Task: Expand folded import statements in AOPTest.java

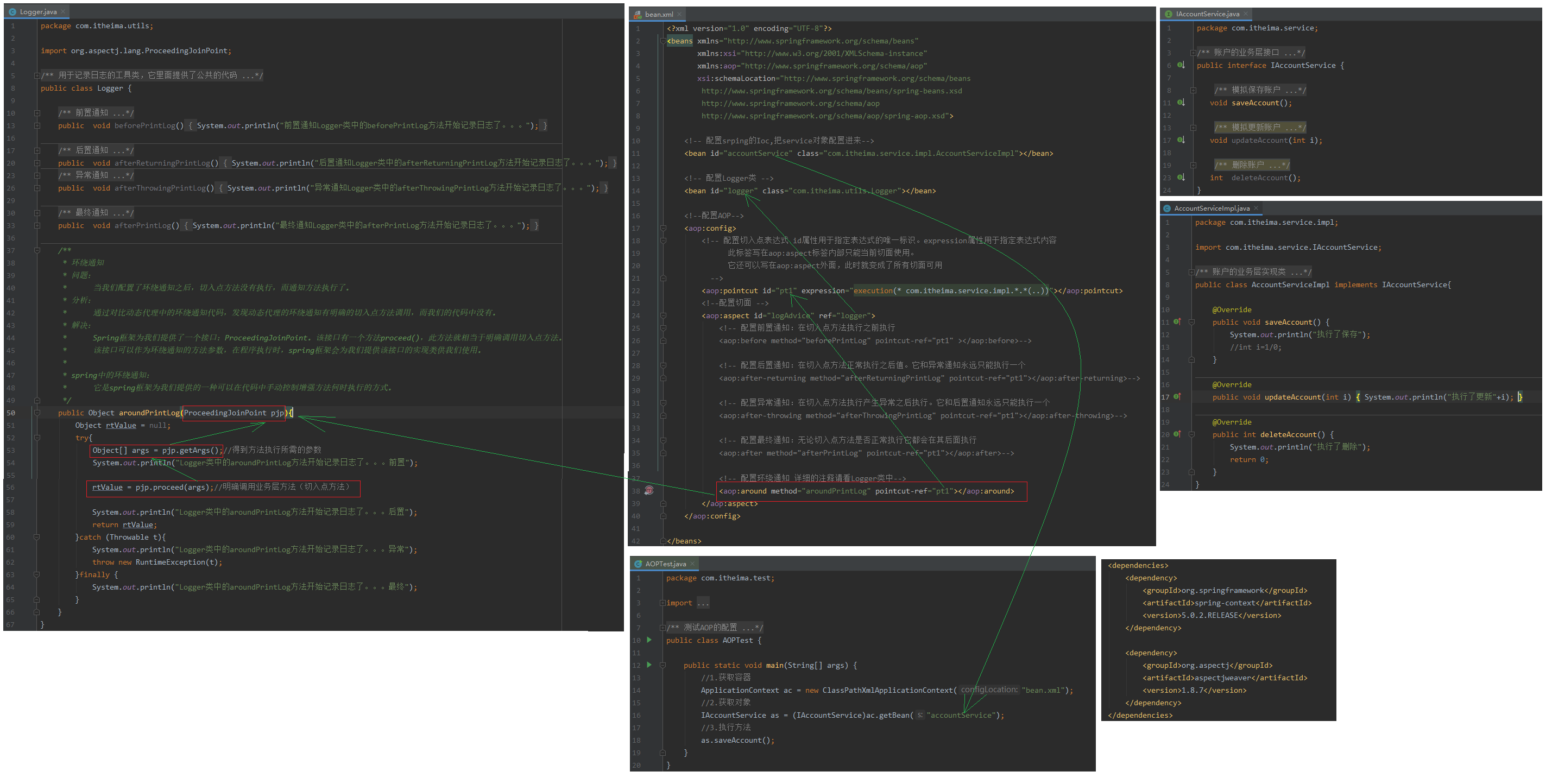Action: click(663, 603)
